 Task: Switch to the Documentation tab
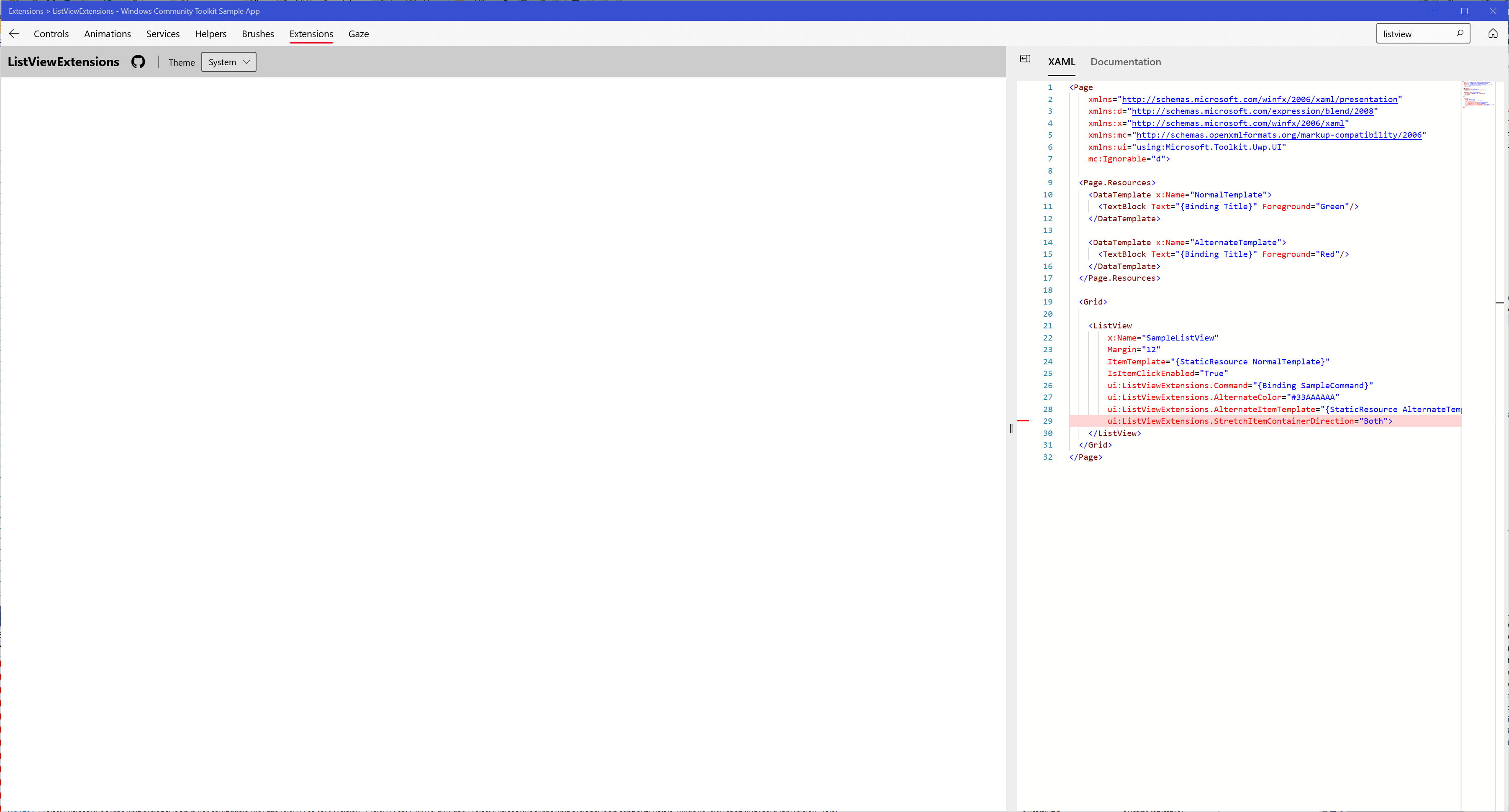1125,61
